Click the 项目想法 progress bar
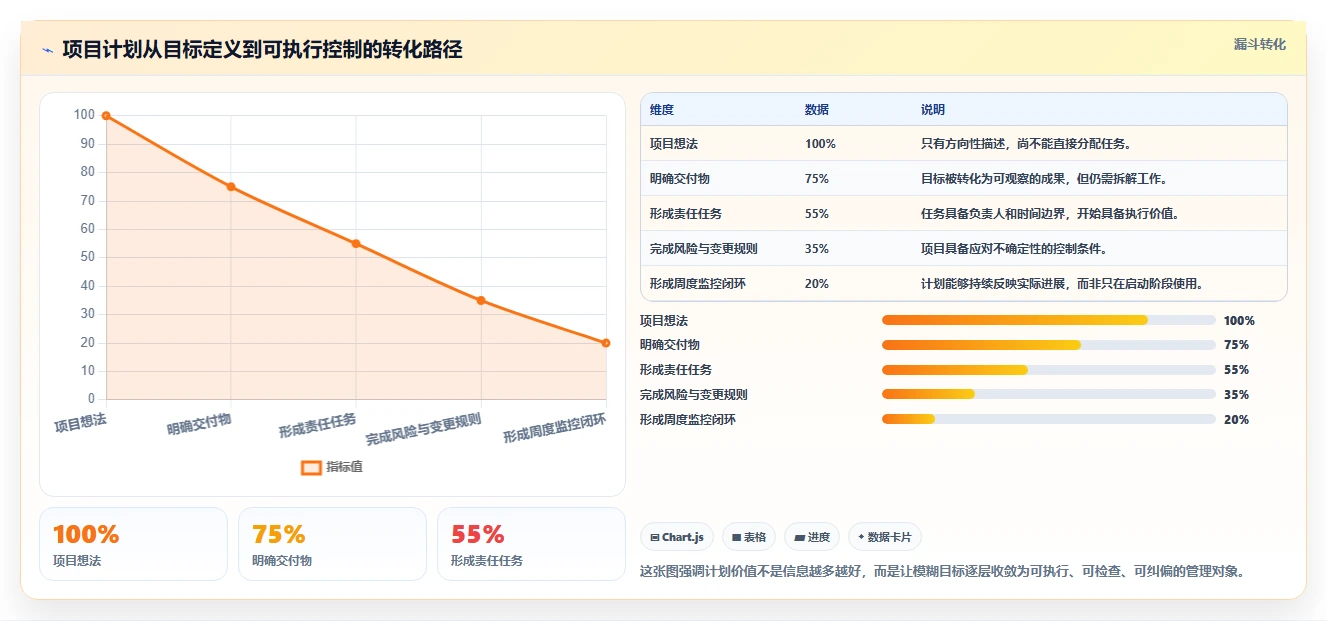 coord(1049,320)
